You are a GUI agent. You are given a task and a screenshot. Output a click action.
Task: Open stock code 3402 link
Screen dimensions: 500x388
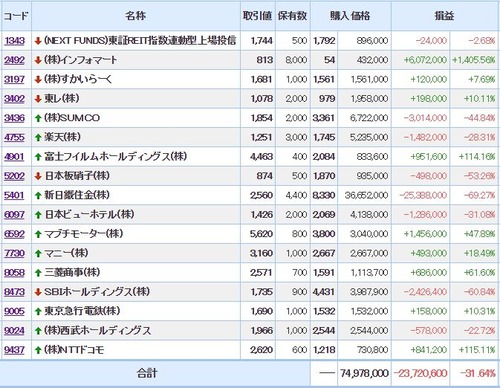pyautogui.click(x=14, y=99)
